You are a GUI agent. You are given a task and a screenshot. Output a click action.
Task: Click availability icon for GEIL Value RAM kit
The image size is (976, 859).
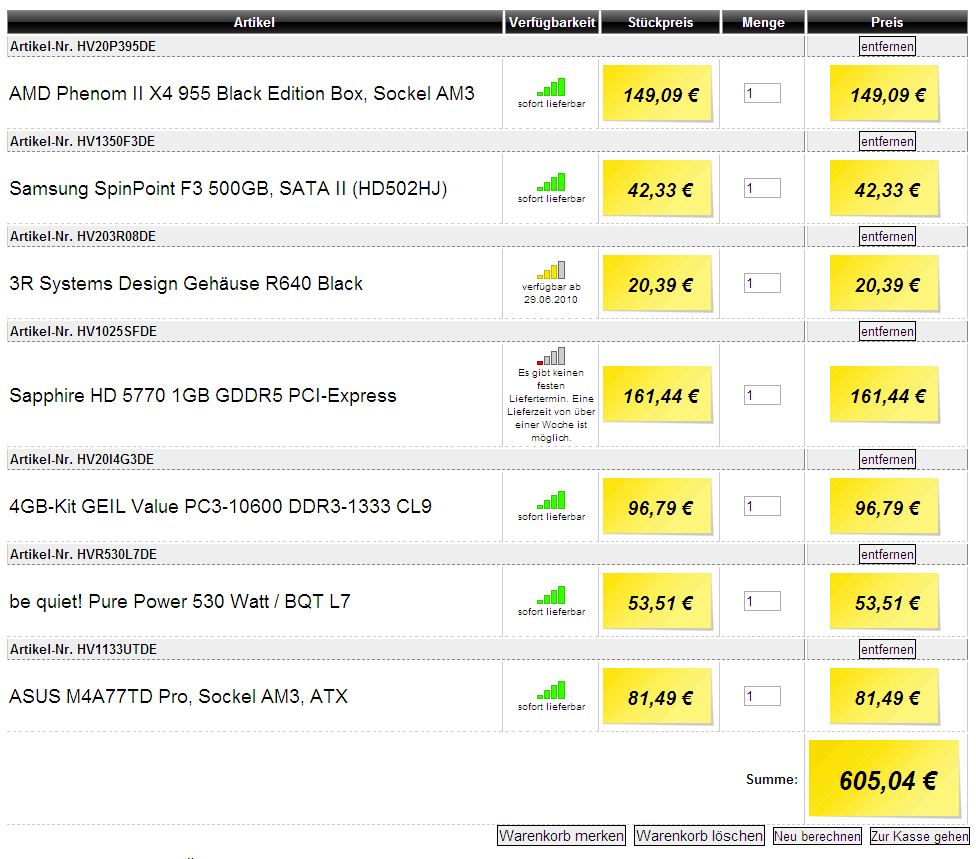click(551, 500)
